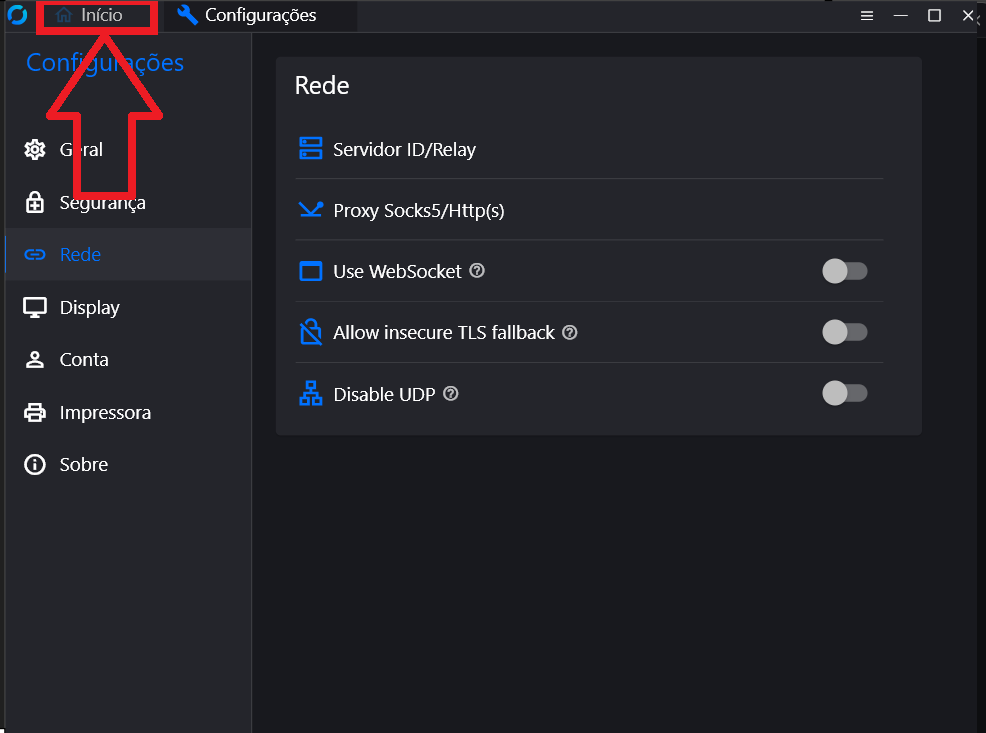Open Proxy Socks5/Http(s) settings
986x733 pixels.
[x=418, y=211]
